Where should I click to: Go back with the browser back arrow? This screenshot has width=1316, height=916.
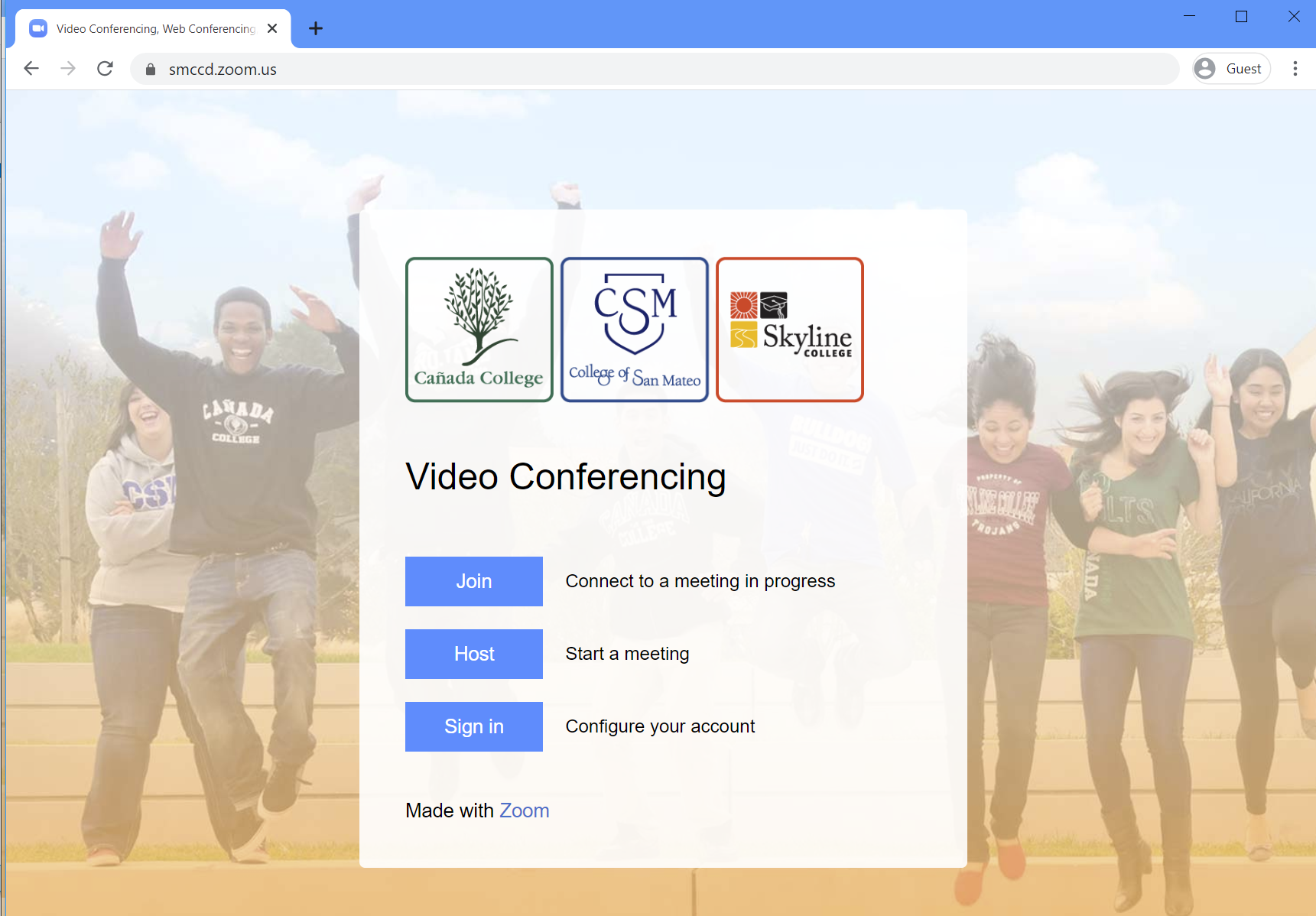pyautogui.click(x=31, y=69)
